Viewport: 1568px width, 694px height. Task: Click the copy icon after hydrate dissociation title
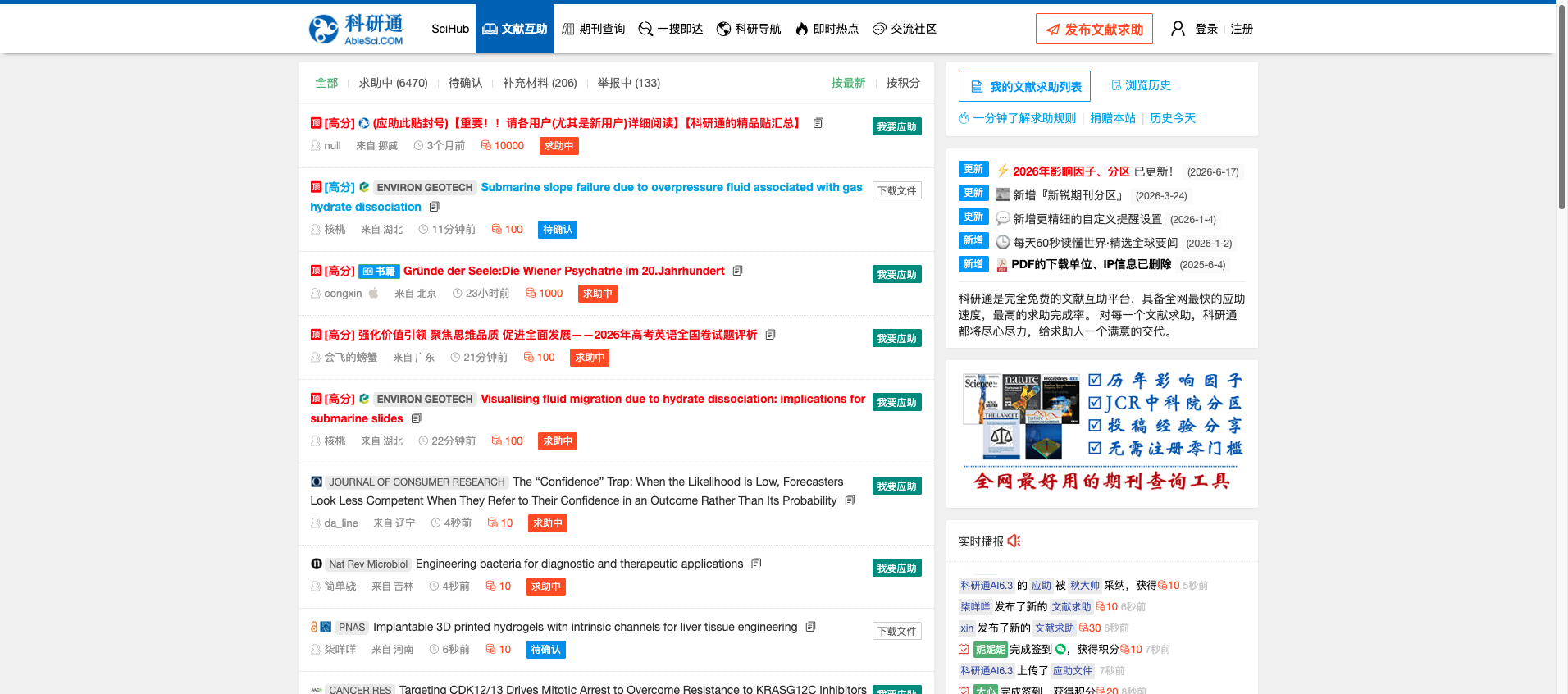pyautogui.click(x=435, y=207)
